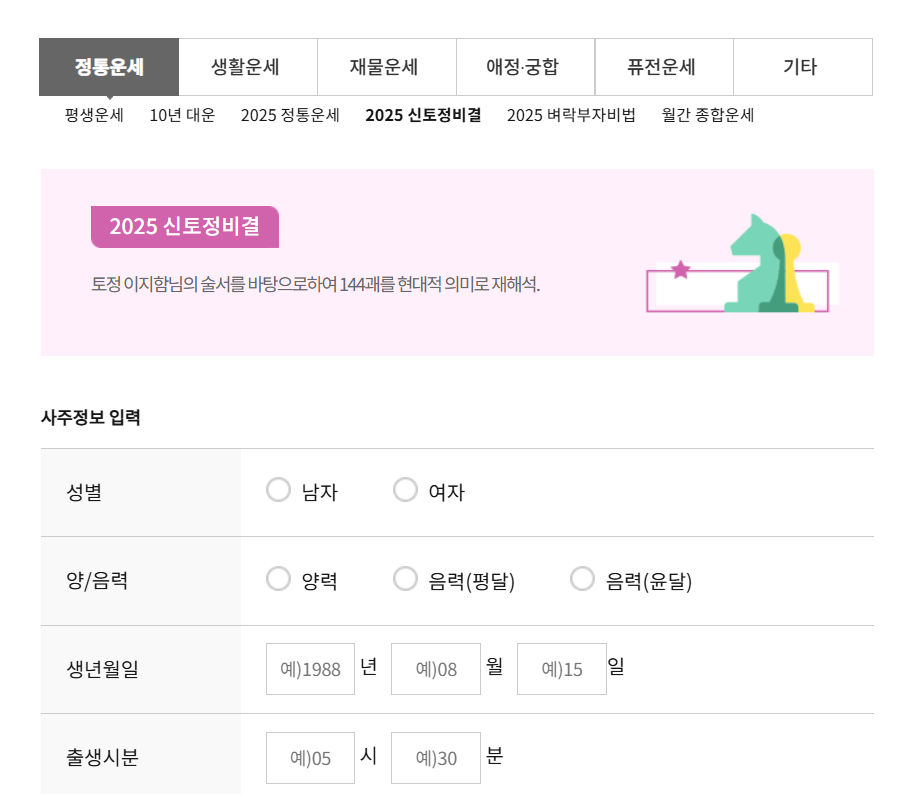Open 2025 정통운세
The height and width of the screenshot is (794, 913).
click(290, 115)
